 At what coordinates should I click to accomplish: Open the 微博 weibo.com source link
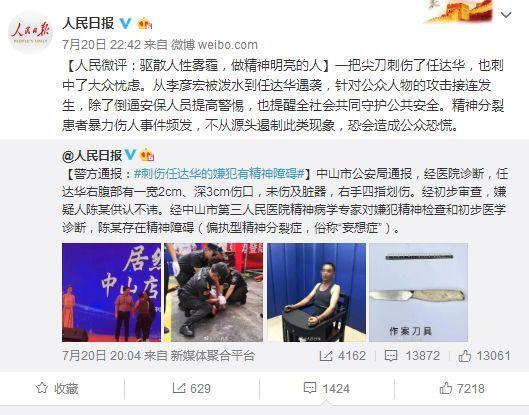(214, 45)
